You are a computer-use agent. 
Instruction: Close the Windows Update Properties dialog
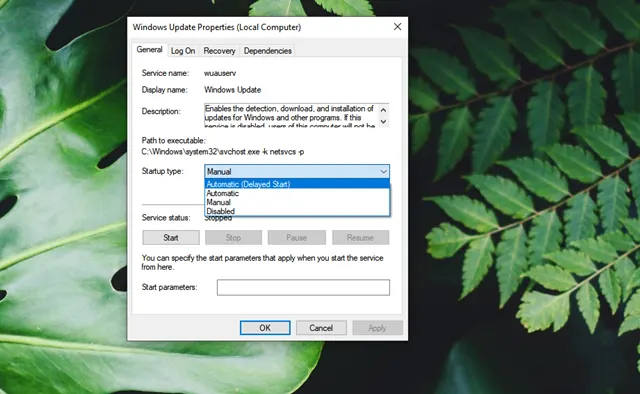click(x=397, y=27)
